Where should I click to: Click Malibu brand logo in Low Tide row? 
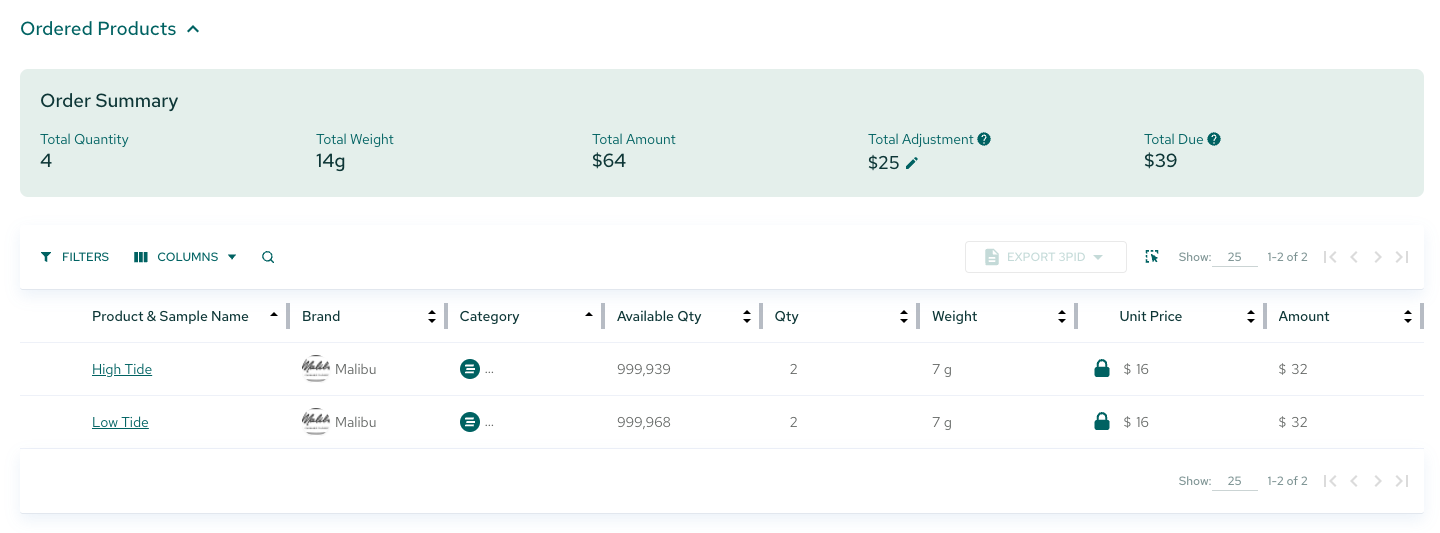(x=315, y=422)
